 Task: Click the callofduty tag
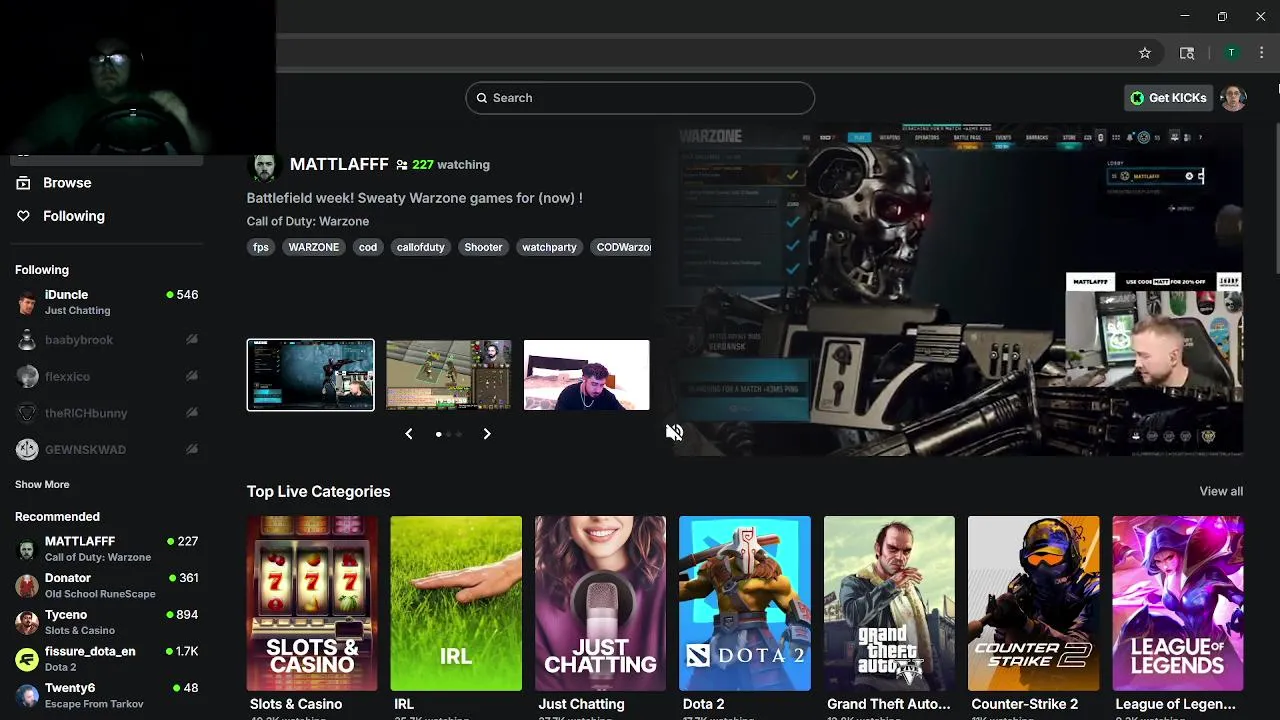(420, 247)
